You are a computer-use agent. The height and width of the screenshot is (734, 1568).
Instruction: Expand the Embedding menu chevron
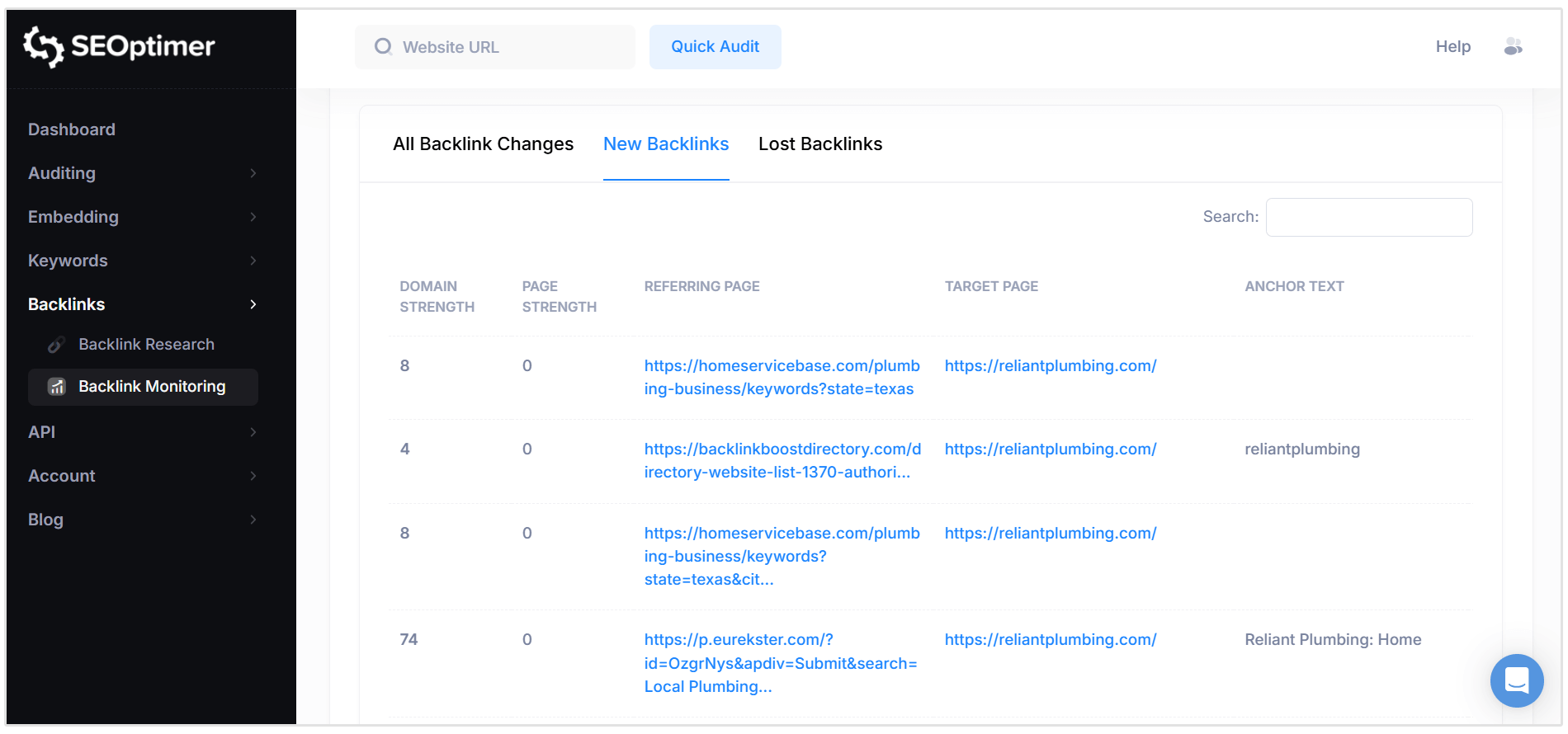pyautogui.click(x=253, y=217)
